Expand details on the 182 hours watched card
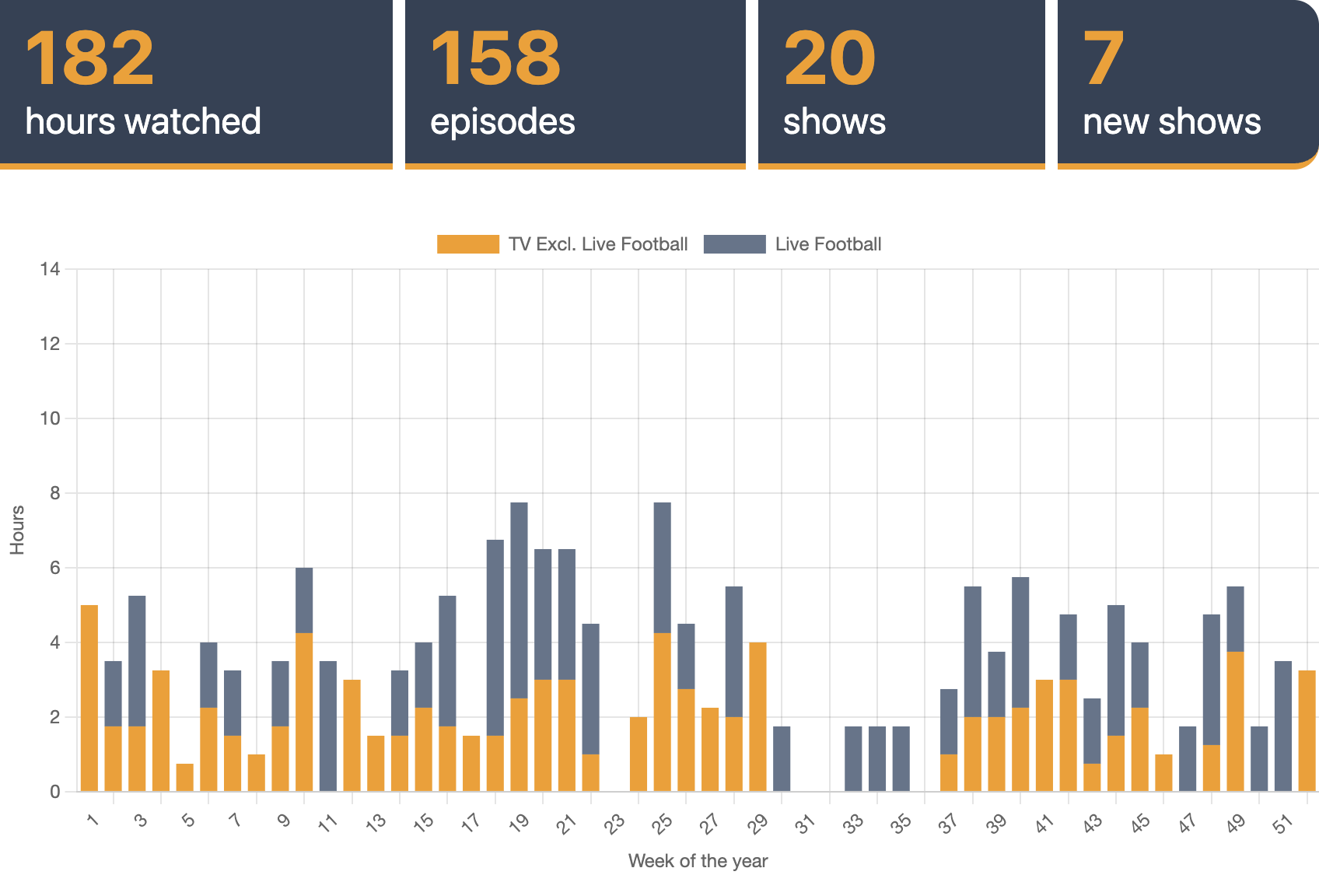This screenshot has width=1319, height=896. coord(197,83)
